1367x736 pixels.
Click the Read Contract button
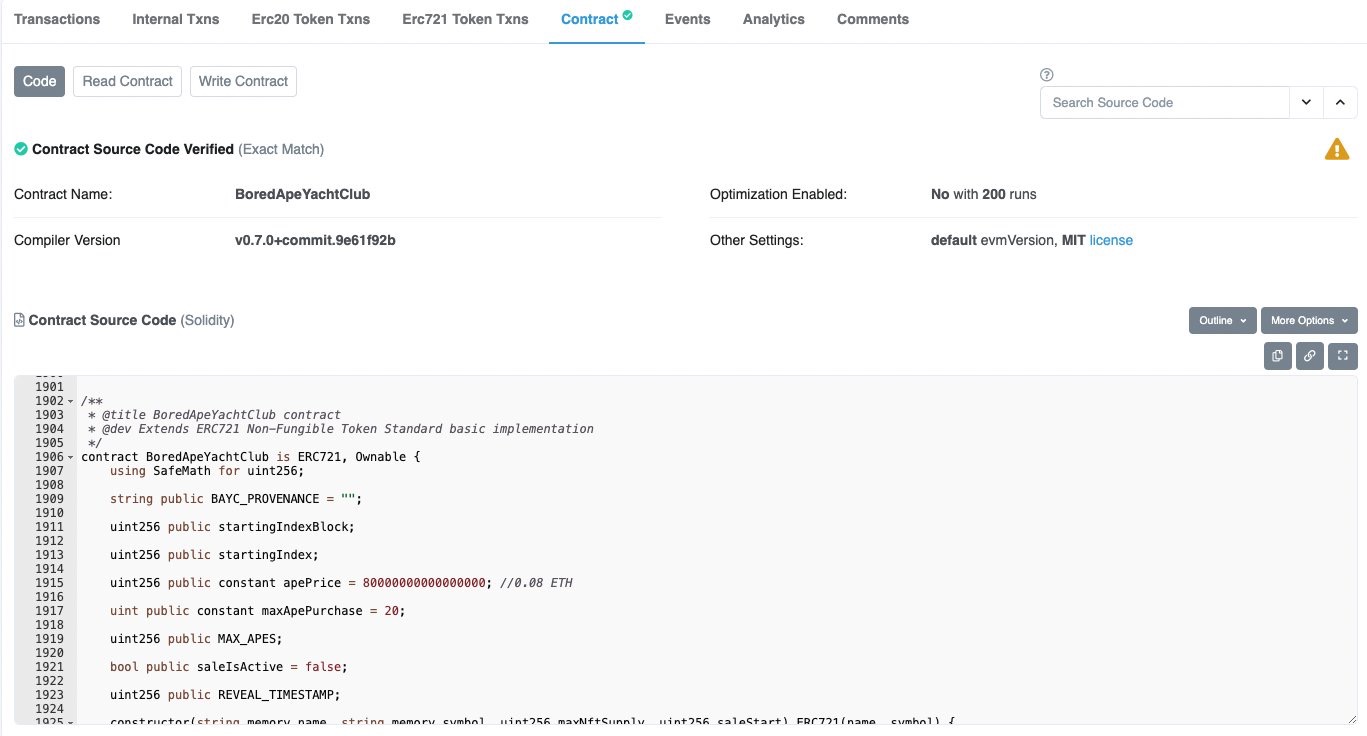pyautogui.click(x=128, y=81)
